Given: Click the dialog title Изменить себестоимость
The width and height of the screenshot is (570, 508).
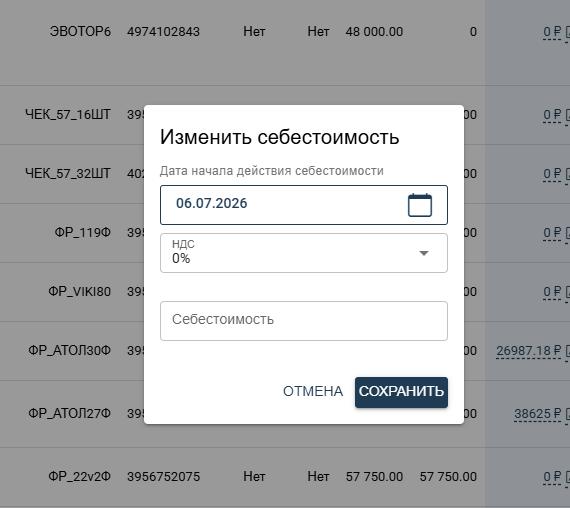Looking at the screenshot, I should [280, 137].
